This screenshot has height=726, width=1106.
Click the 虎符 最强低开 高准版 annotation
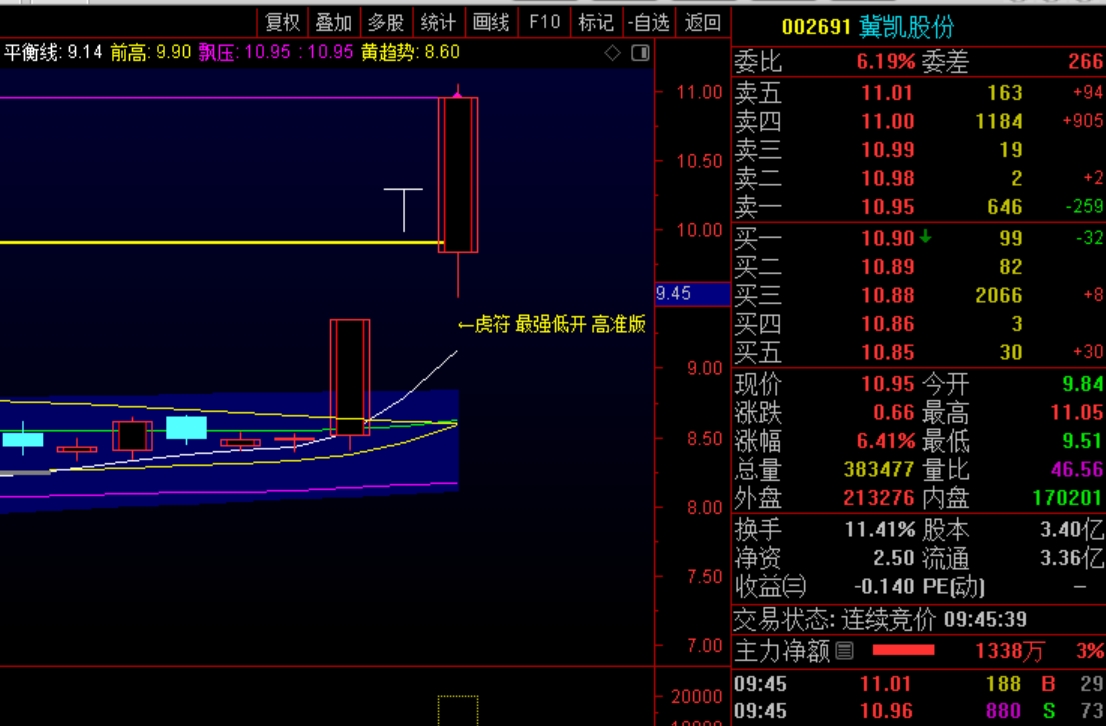552,325
